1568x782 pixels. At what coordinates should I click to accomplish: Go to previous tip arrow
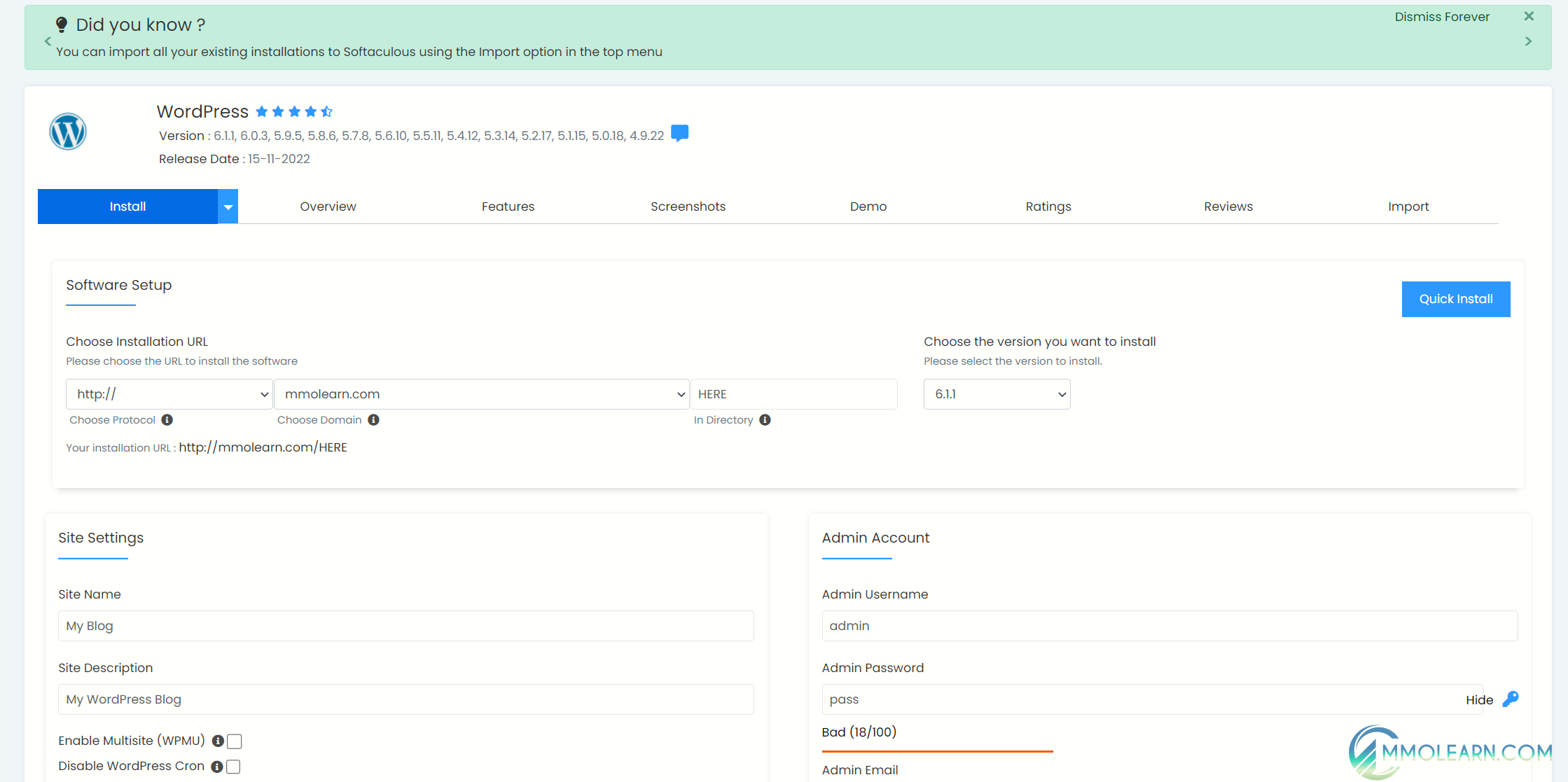click(x=48, y=41)
